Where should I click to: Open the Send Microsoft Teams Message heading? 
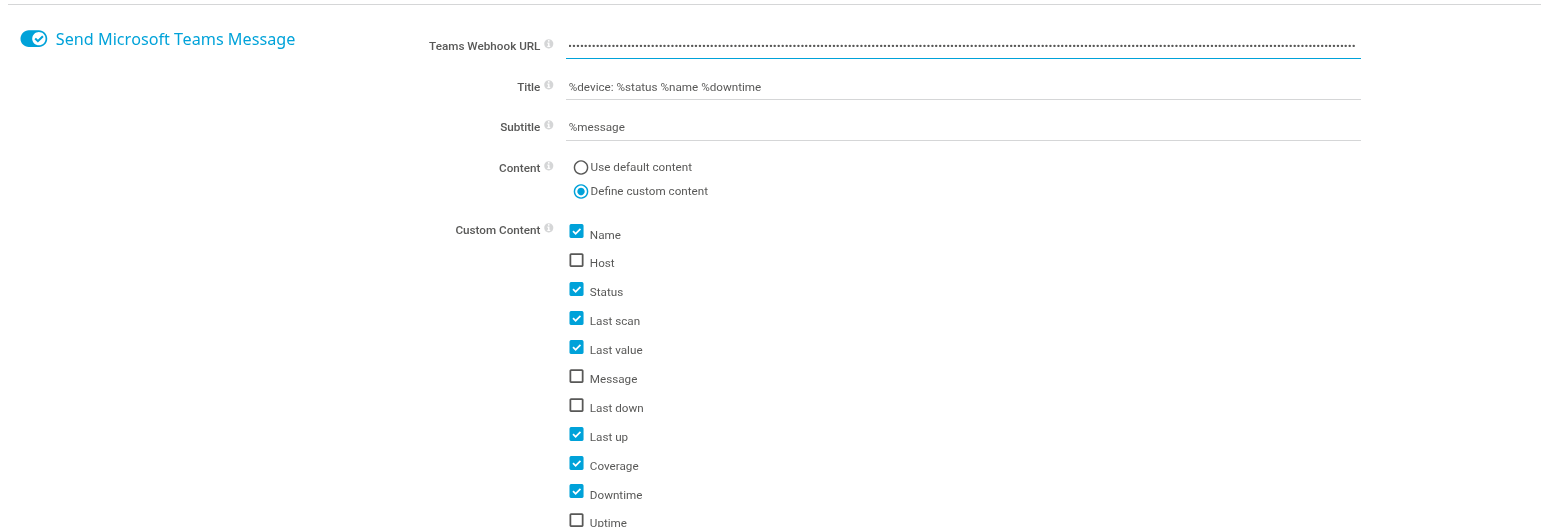tap(175, 39)
